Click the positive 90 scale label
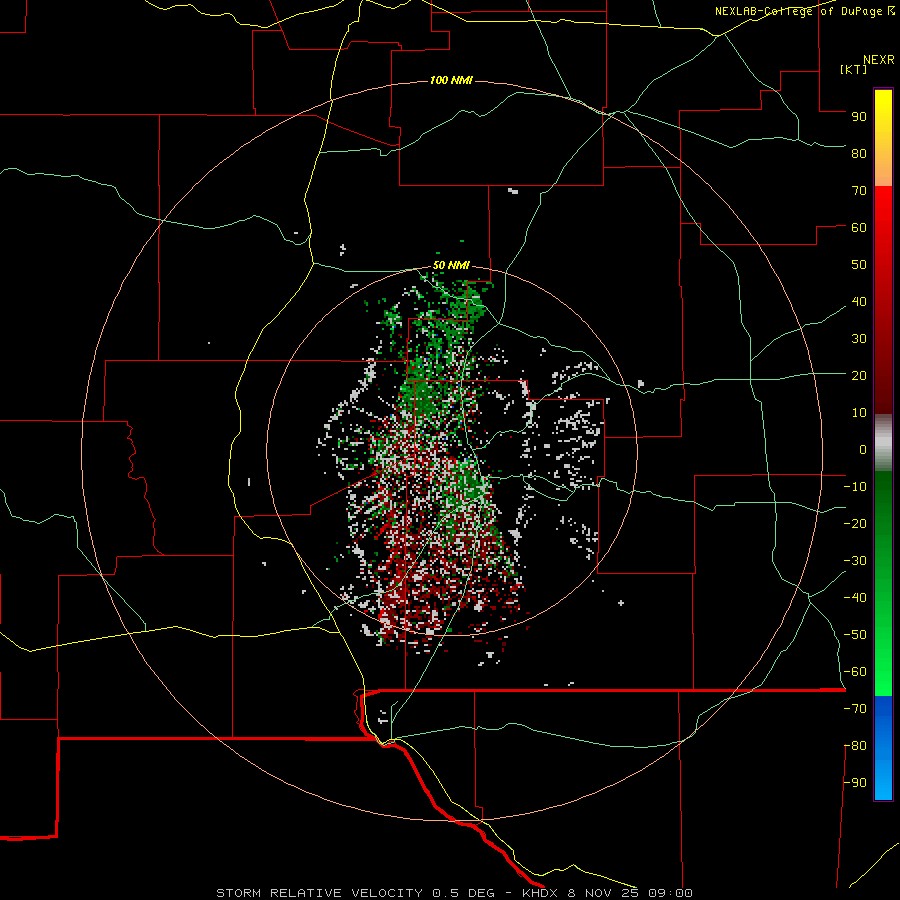 point(859,117)
